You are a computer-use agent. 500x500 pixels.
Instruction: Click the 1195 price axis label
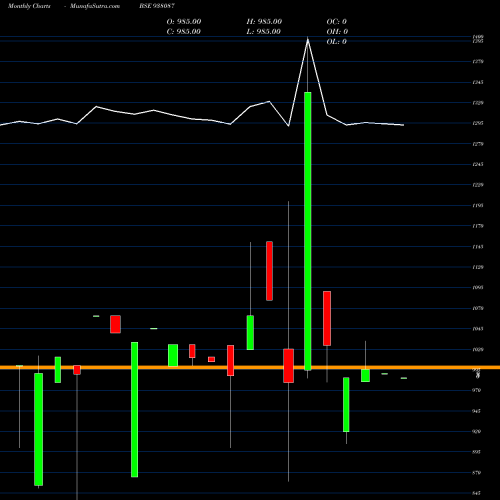click(x=478, y=205)
